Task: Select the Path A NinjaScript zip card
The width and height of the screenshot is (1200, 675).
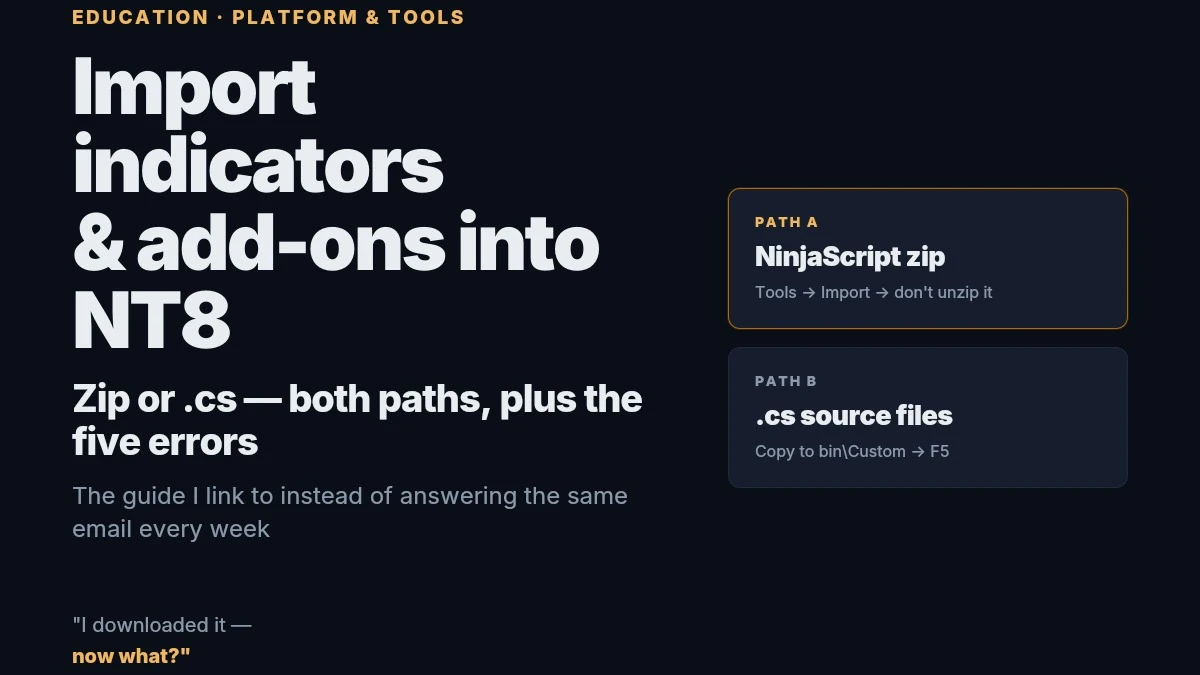Action: coord(928,258)
